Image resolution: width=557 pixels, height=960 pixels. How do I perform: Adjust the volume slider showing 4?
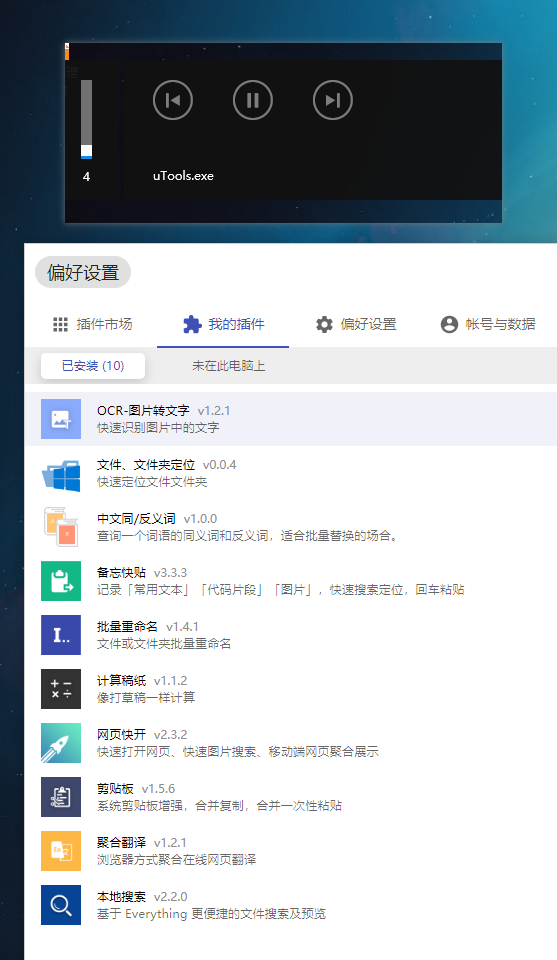[x=86, y=119]
